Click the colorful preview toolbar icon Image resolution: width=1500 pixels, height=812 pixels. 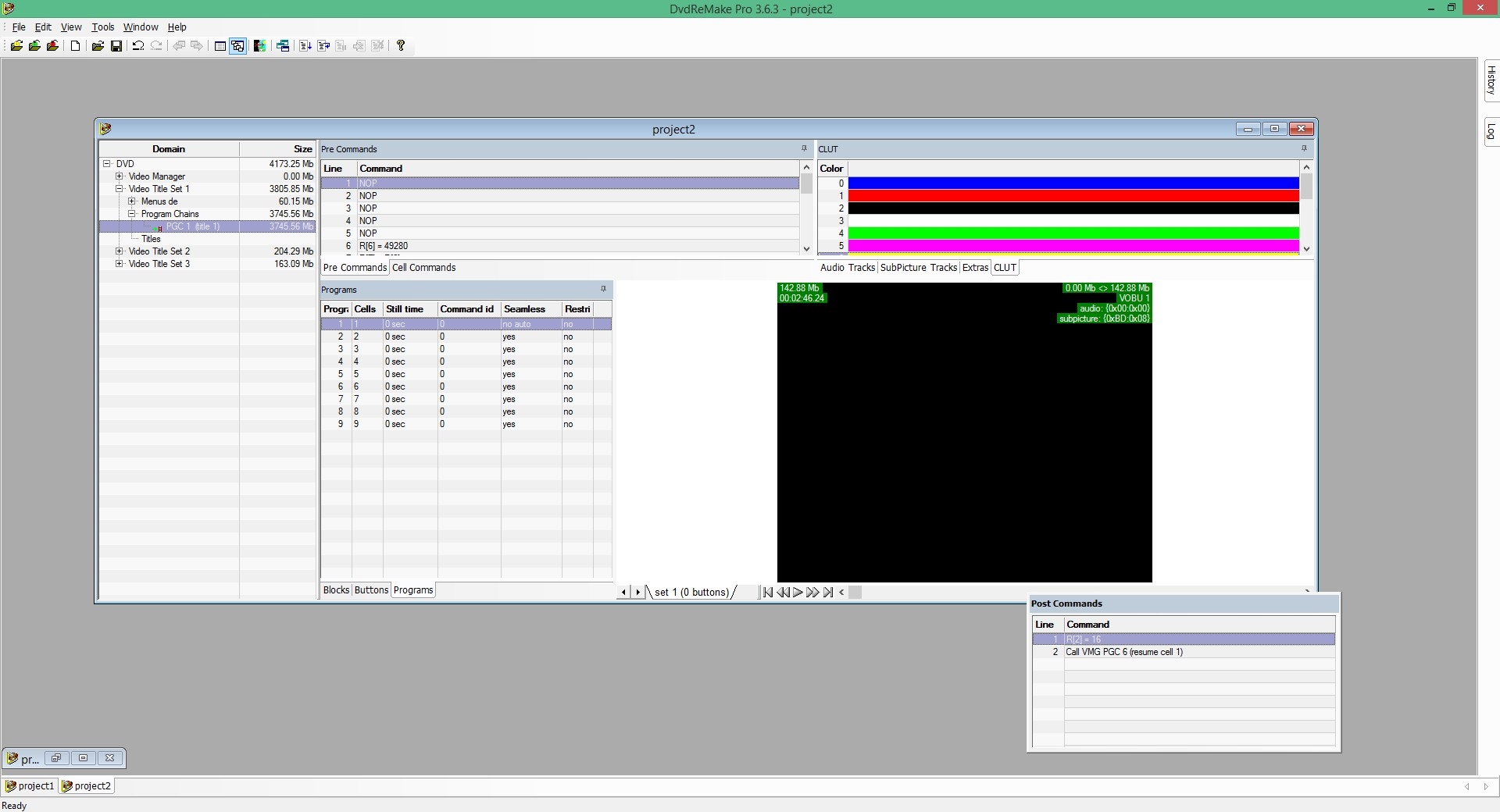click(260, 46)
